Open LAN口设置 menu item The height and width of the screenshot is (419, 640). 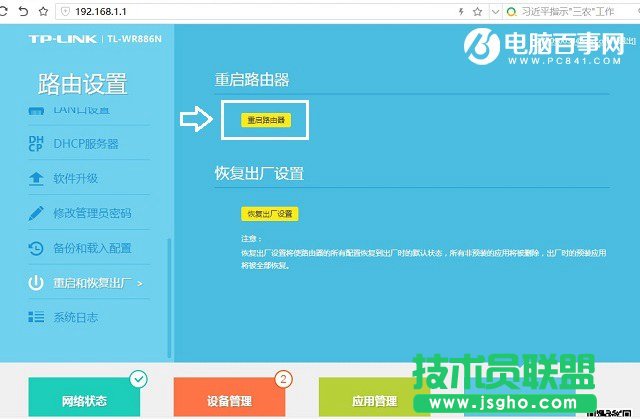click(81, 110)
